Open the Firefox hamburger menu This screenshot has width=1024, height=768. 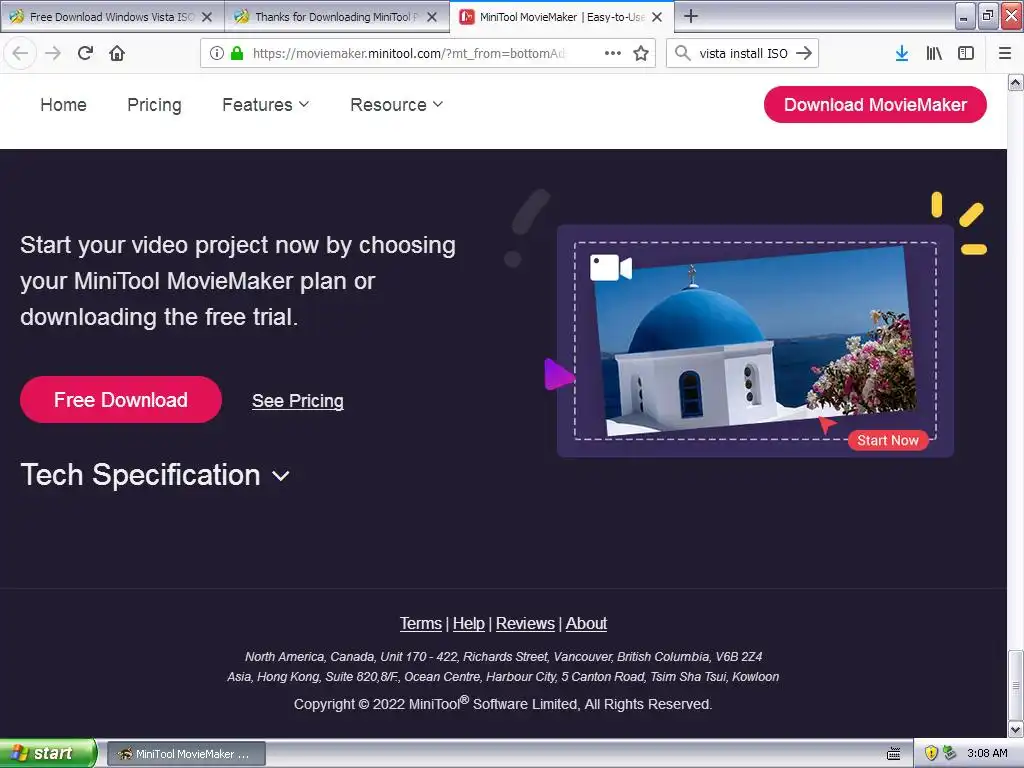1005,53
